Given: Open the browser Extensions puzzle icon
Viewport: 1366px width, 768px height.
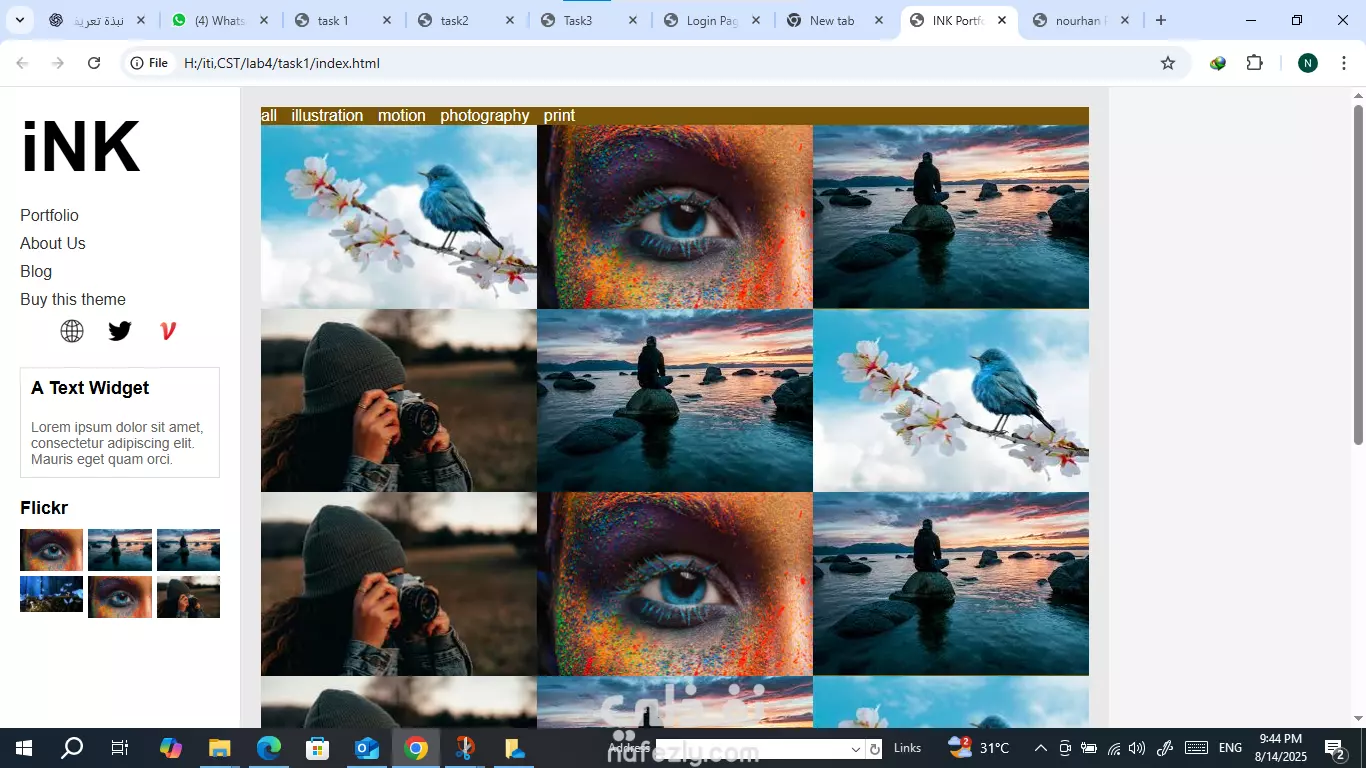Looking at the screenshot, I should [x=1254, y=63].
